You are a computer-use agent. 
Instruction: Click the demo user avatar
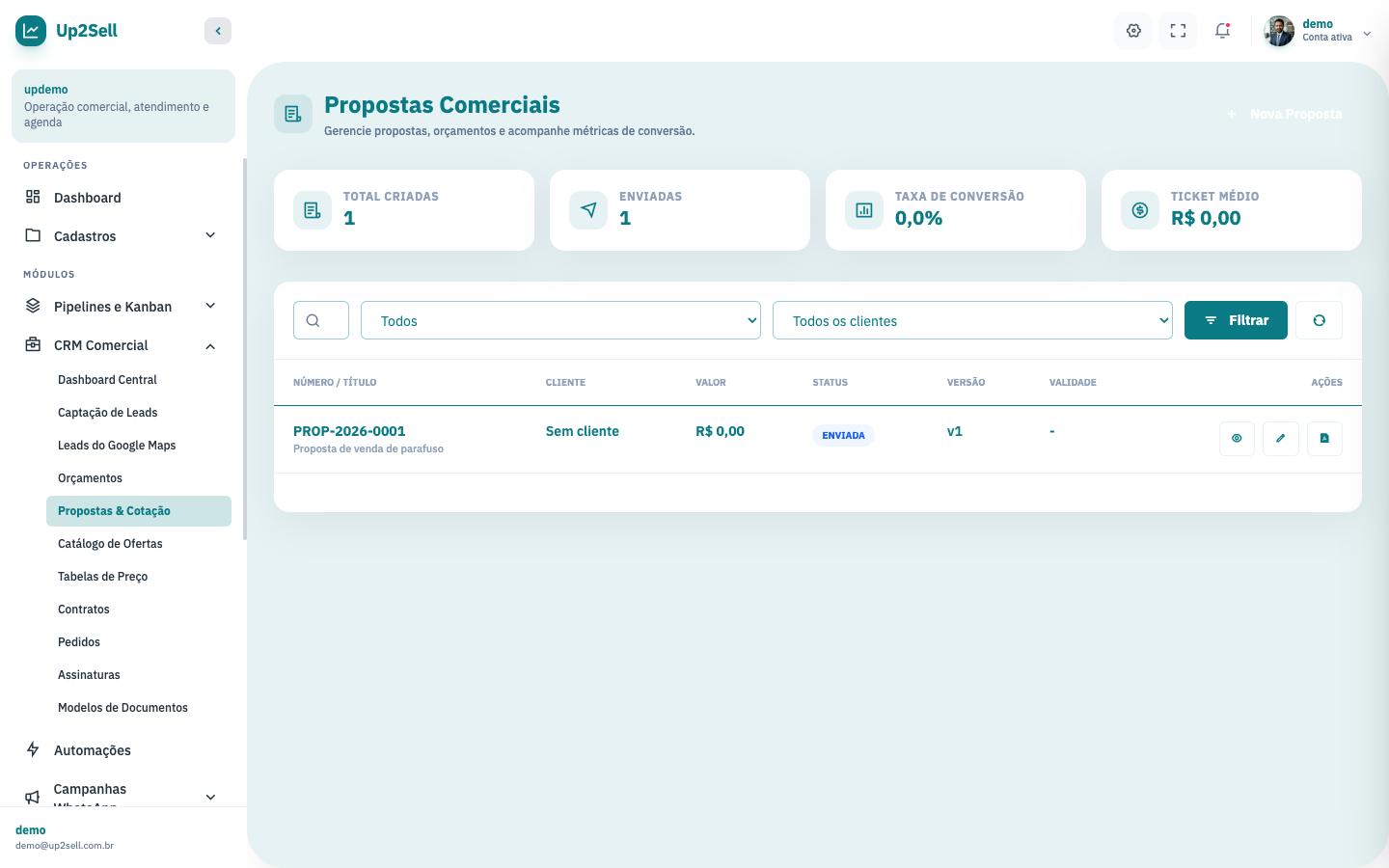click(1279, 31)
